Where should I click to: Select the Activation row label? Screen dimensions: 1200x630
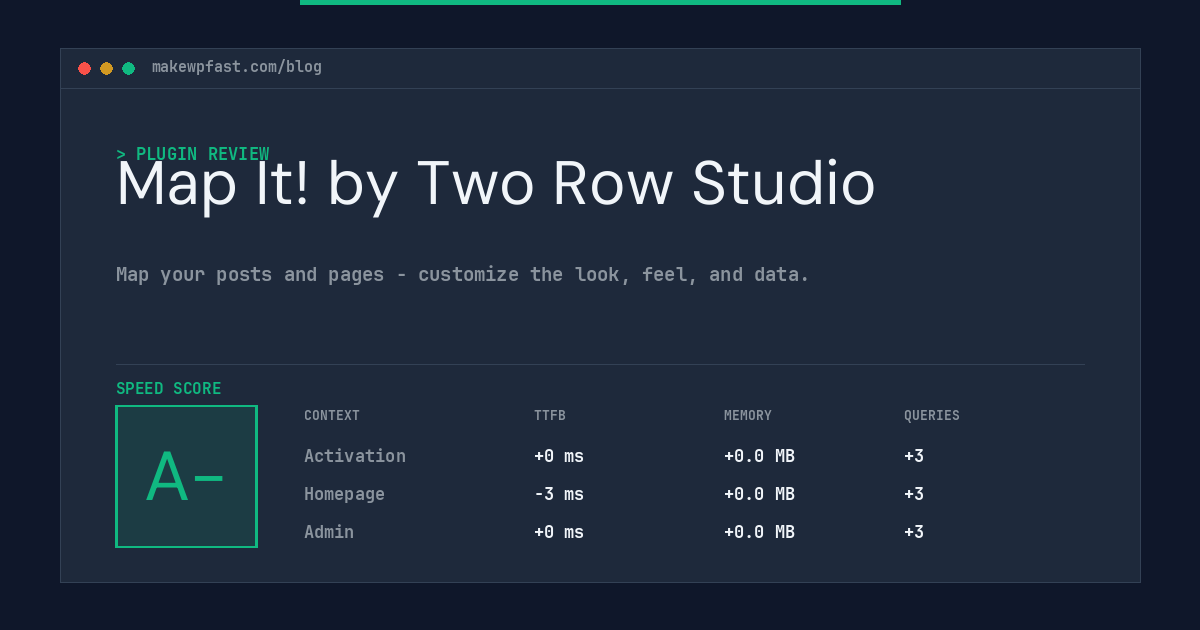coord(355,456)
